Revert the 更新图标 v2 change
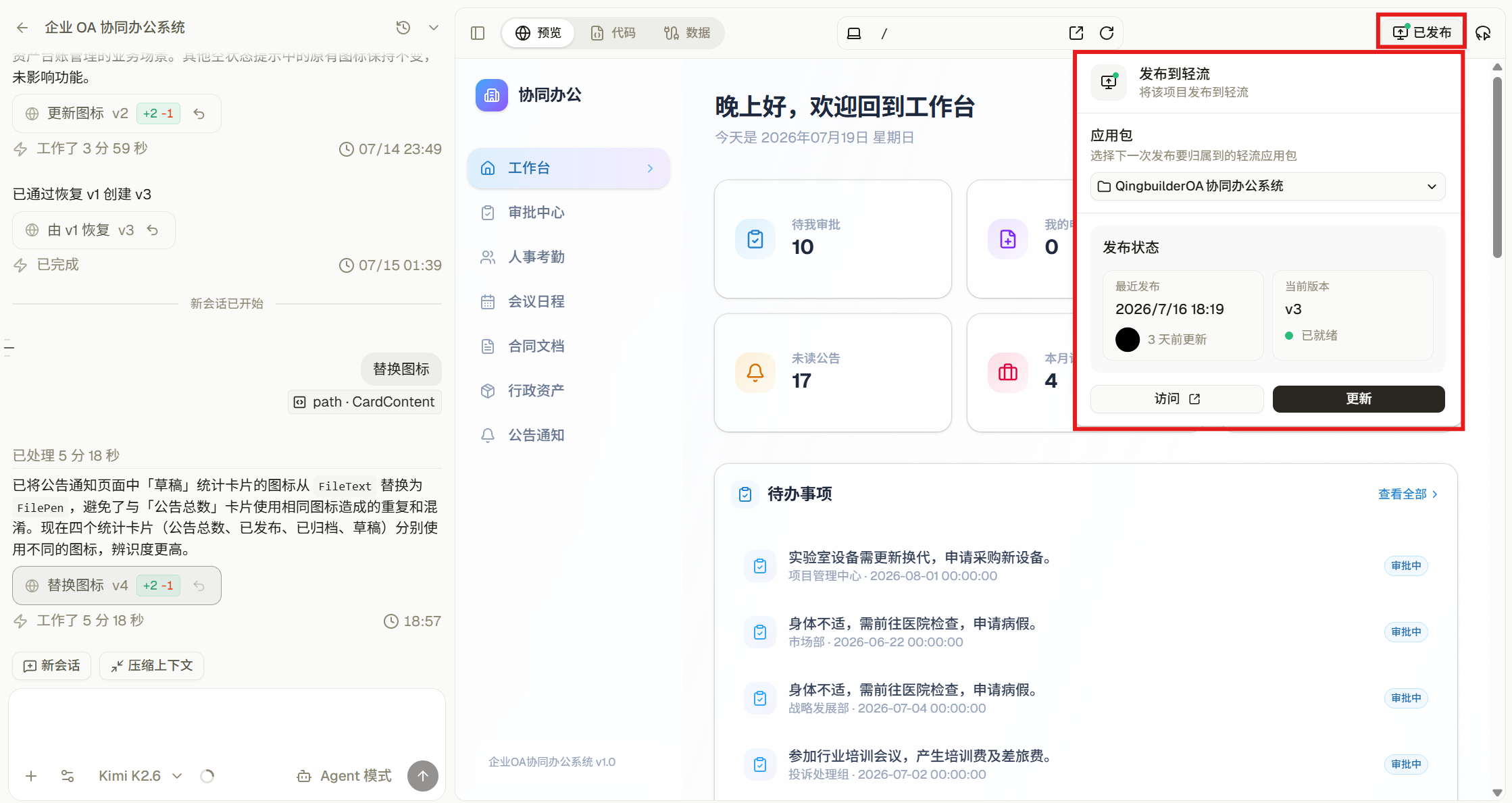Screen dimensions: 1512x803 click(x=199, y=113)
